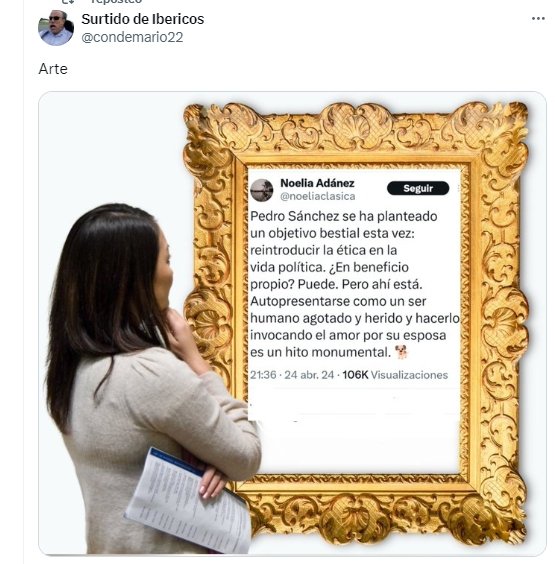This screenshot has height=564, width=555.
Task: Click the 21:36 · 24 abr. 24 timestamp
Action: pyautogui.click(x=292, y=375)
